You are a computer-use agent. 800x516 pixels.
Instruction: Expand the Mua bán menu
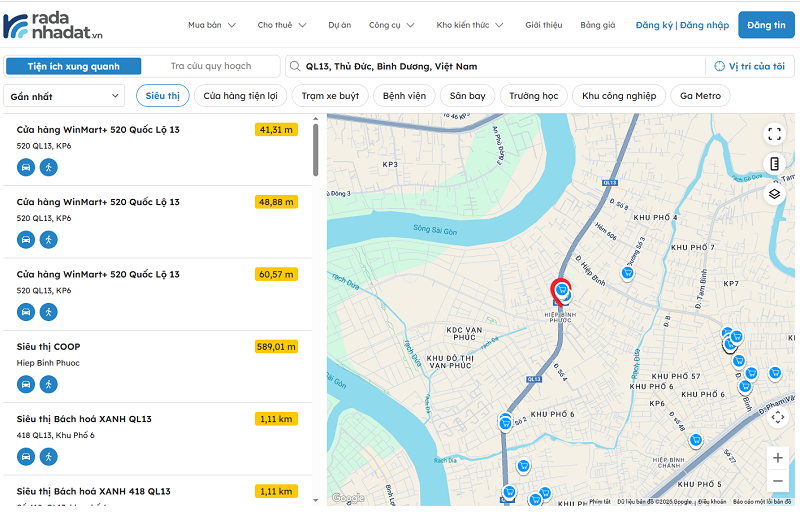pos(210,25)
